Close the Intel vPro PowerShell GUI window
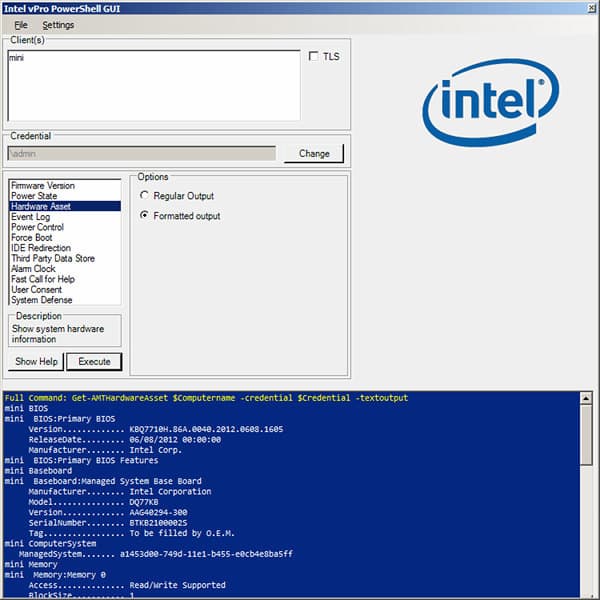 tap(592, 8)
